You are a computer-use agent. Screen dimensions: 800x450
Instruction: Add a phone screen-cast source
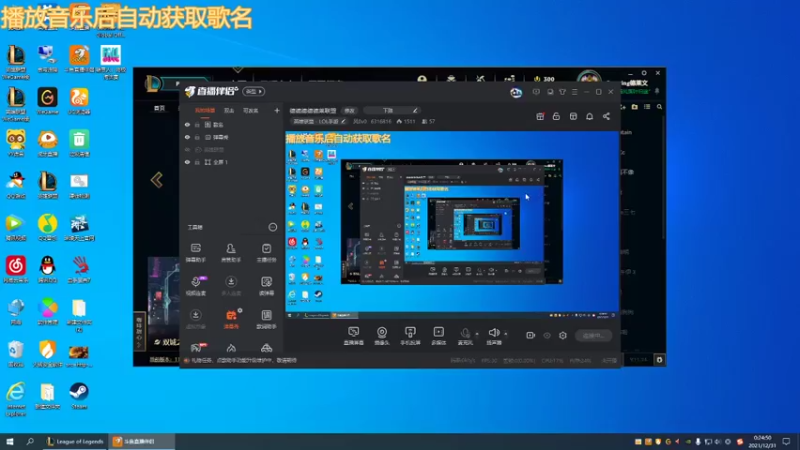410,336
